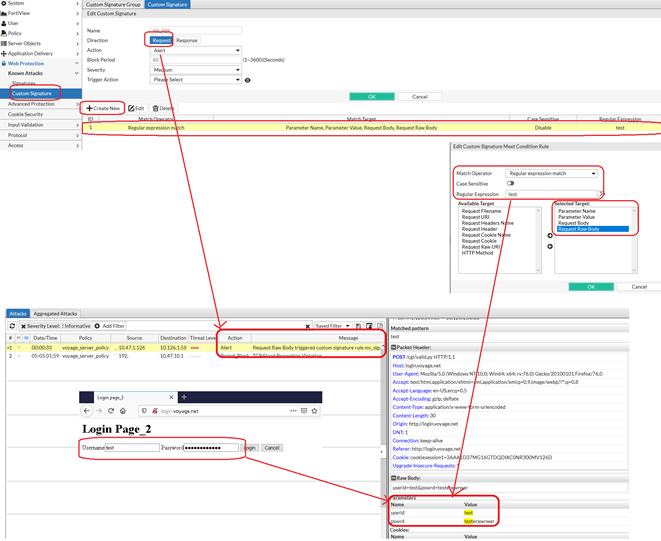Refresh the attack log list
Viewport: 661px width, 541px height.
point(12,326)
